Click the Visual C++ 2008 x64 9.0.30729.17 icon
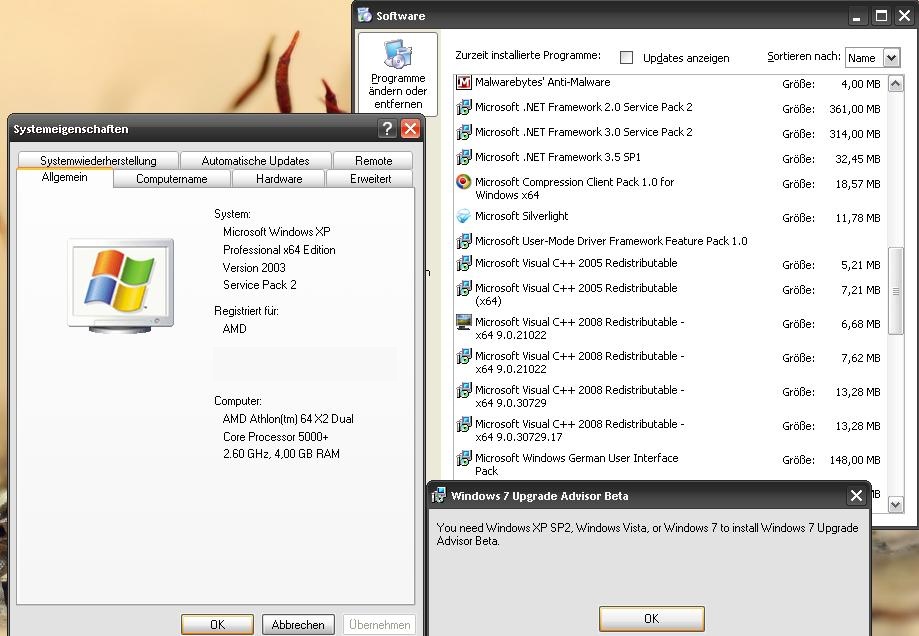The height and width of the screenshot is (636, 919). coord(464,424)
